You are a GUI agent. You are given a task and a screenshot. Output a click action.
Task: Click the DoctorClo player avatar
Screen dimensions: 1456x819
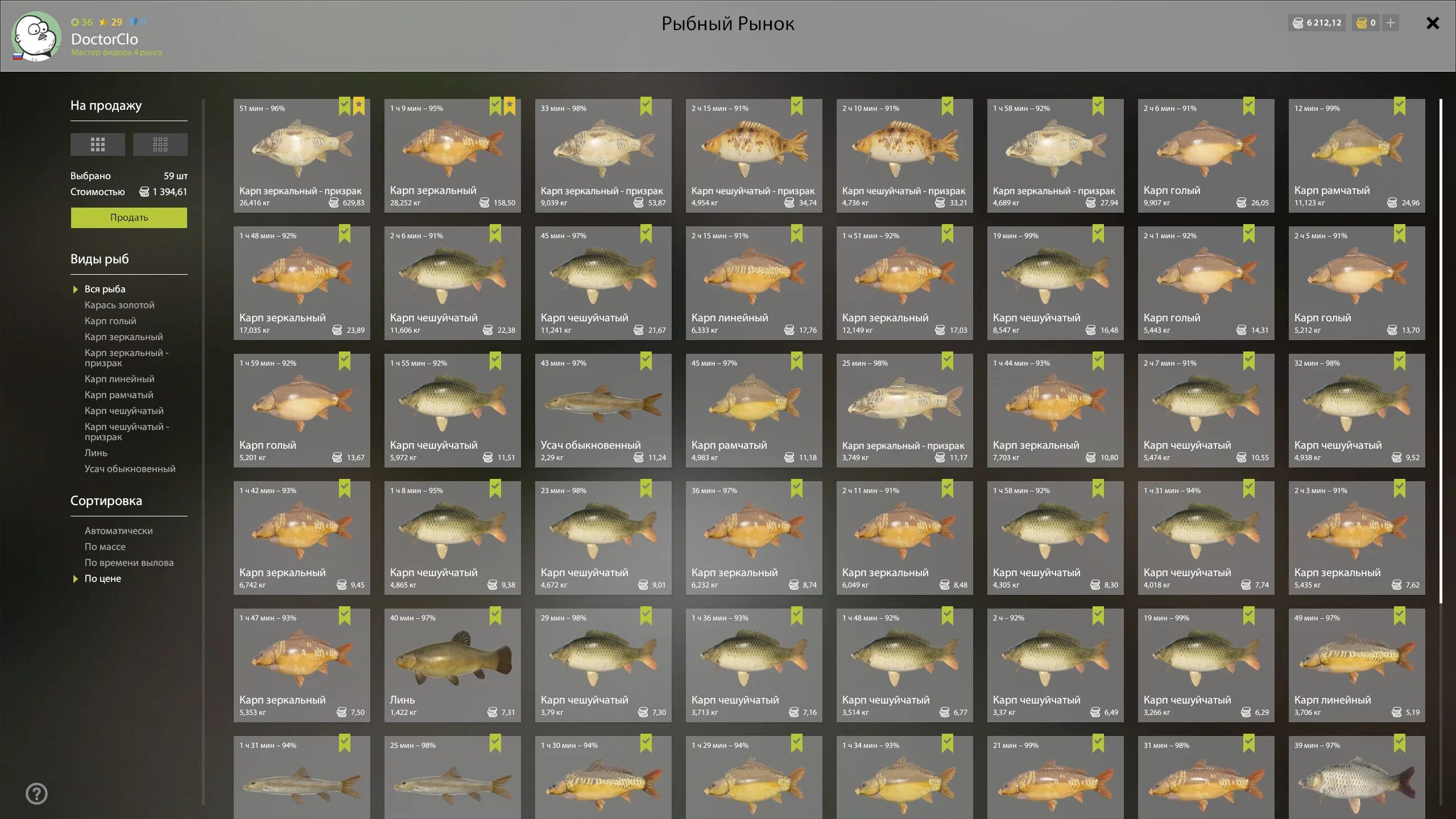tap(37, 36)
